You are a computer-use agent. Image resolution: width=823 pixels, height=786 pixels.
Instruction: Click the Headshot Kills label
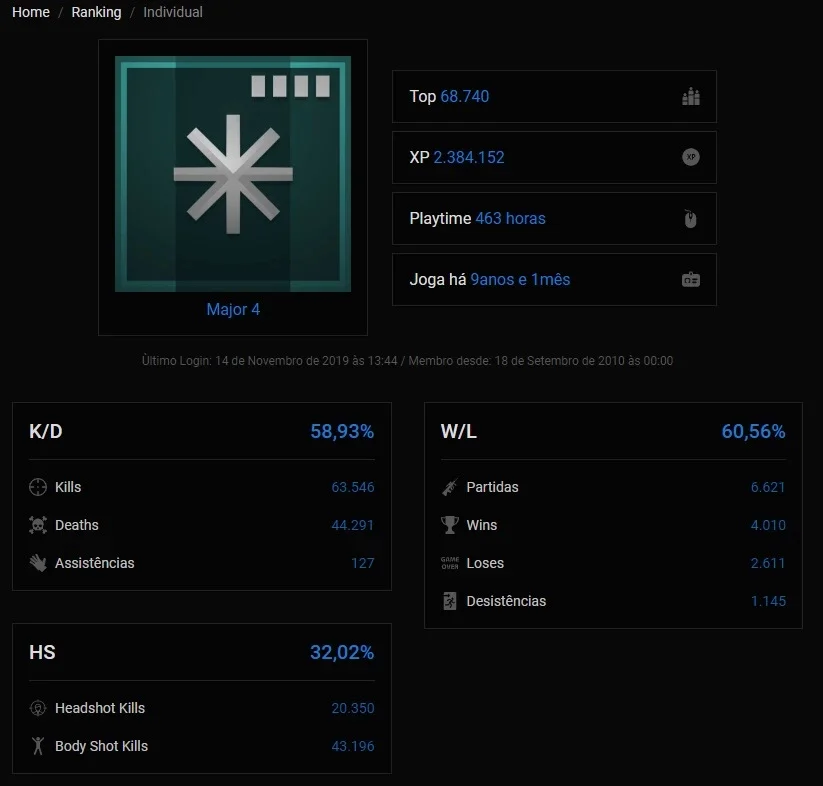100,708
